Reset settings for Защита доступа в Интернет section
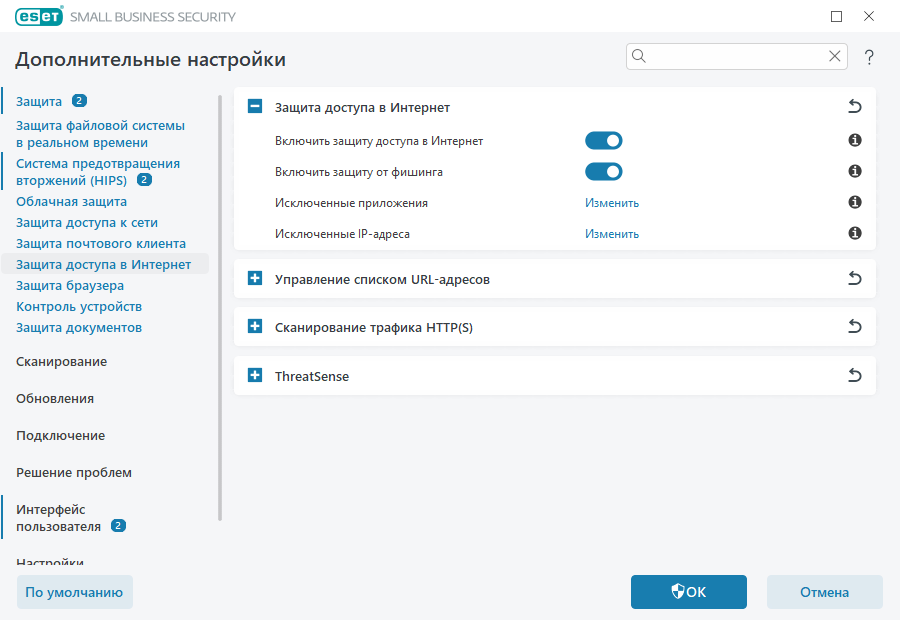The height and width of the screenshot is (620, 900). [854, 106]
